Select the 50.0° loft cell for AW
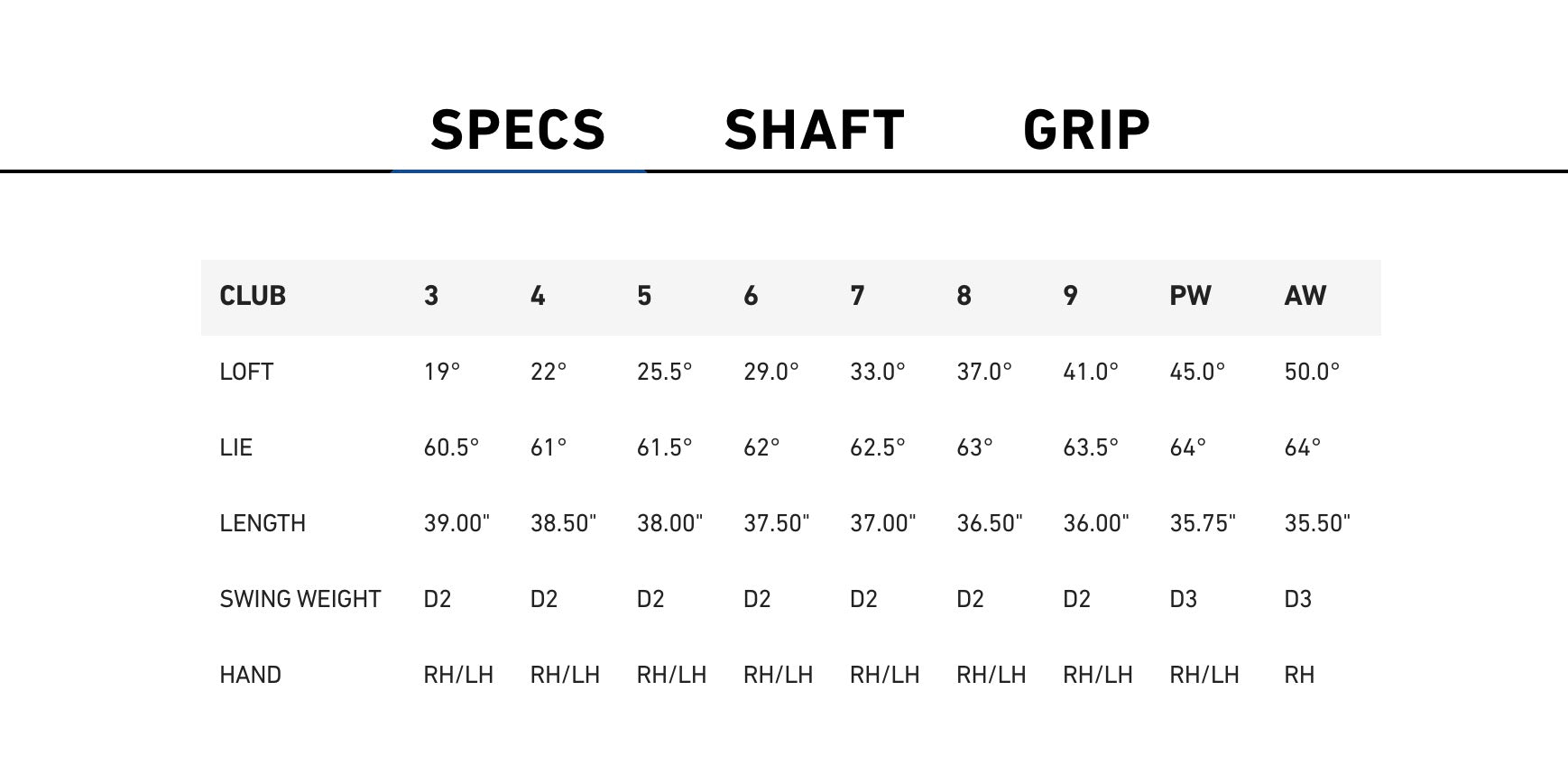Image resolution: width=1568 pixels, height=783 pixels. pos(1312,372)
